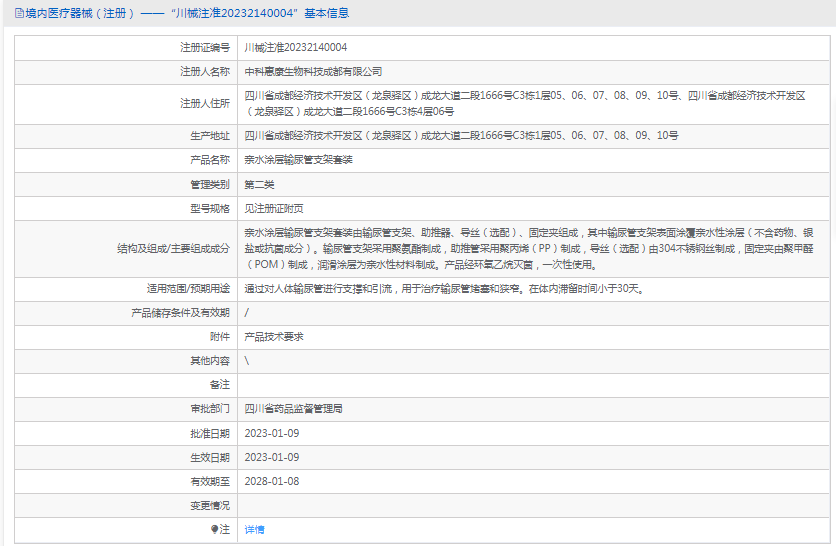Click expiry date 2028-01-08
Screen dimensions: 836x546
pyautogui.click(x=272, y=481)
